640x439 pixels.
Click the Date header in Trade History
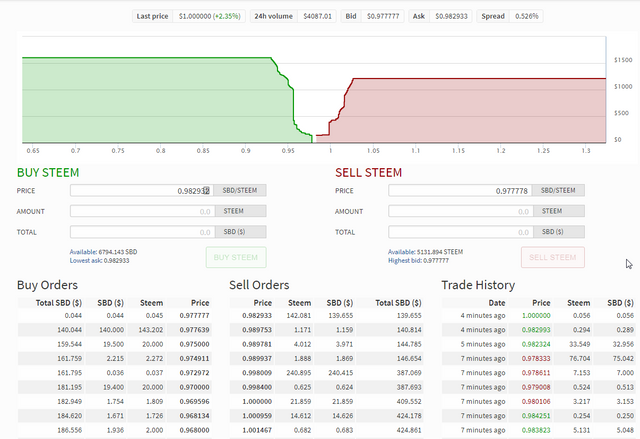(497, 303)
